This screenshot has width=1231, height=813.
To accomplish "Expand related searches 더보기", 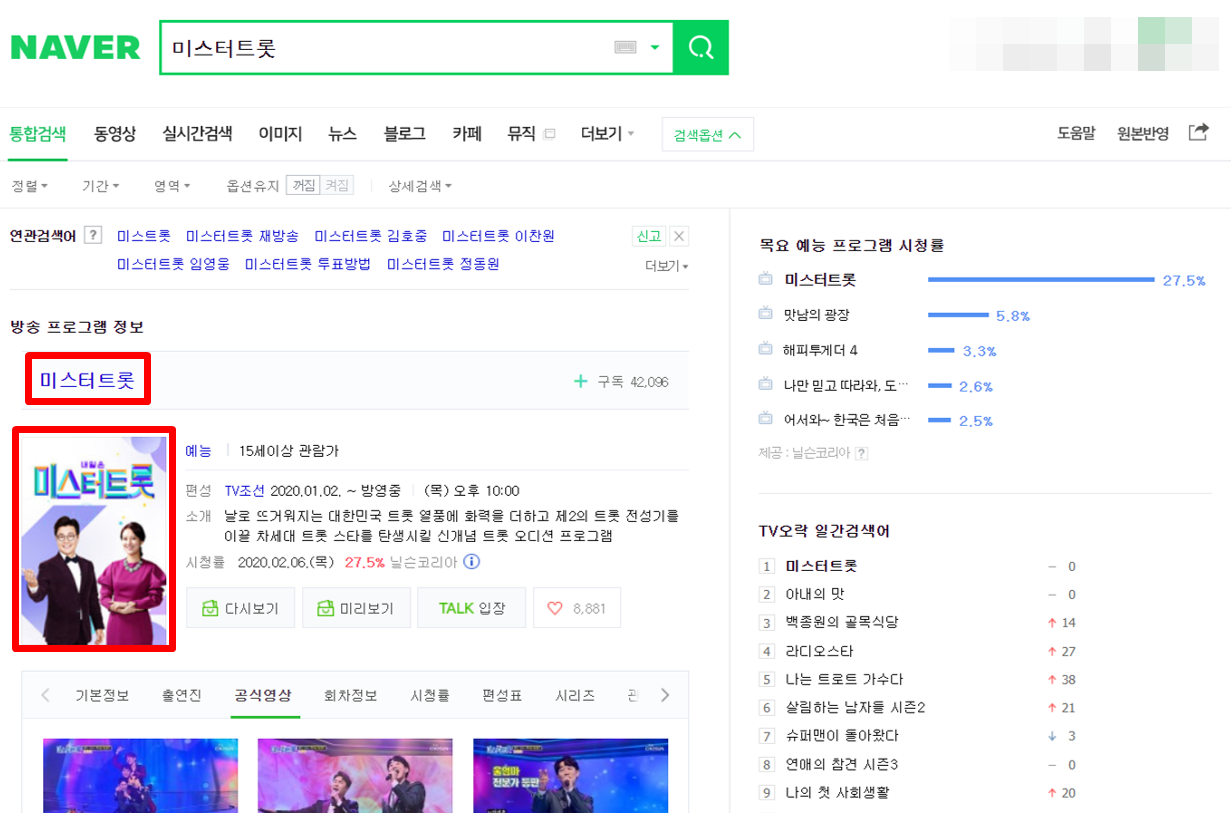I will (667, 266).
